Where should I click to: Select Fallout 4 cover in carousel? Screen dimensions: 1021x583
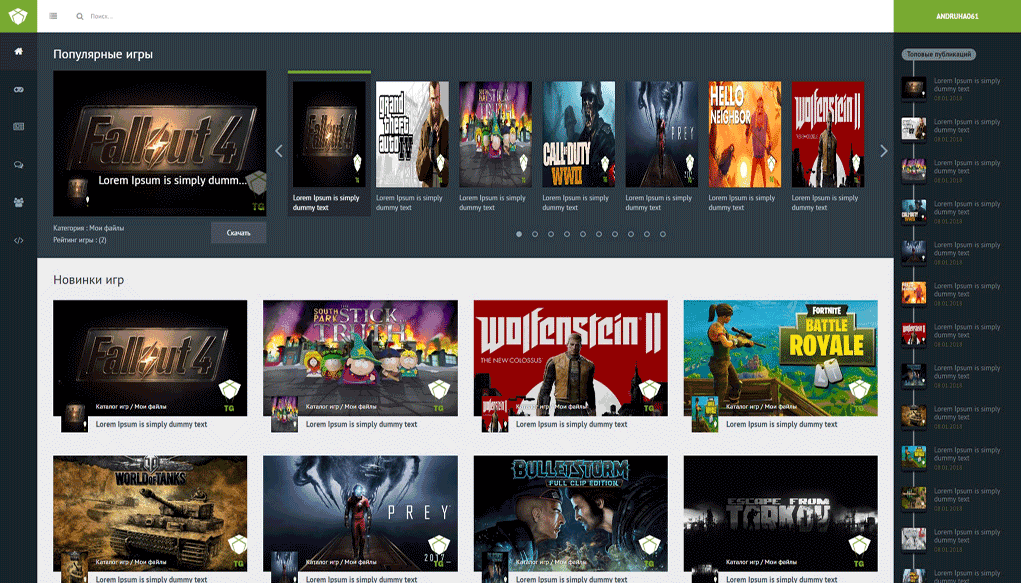click(329, 134)
